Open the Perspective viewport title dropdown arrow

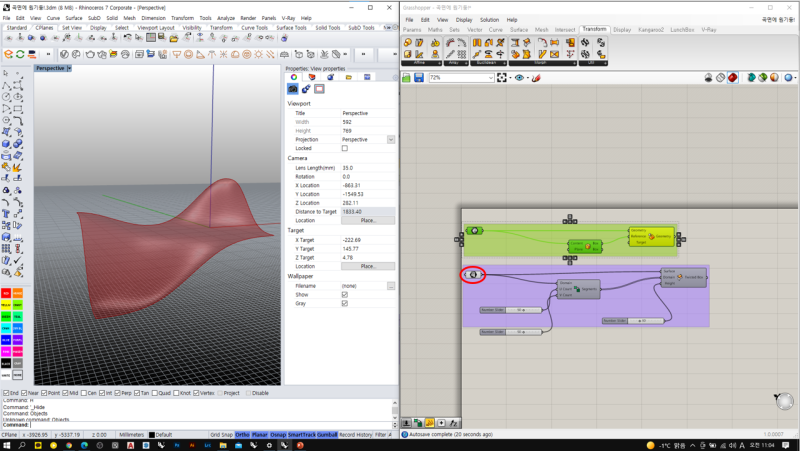point(69,68)
